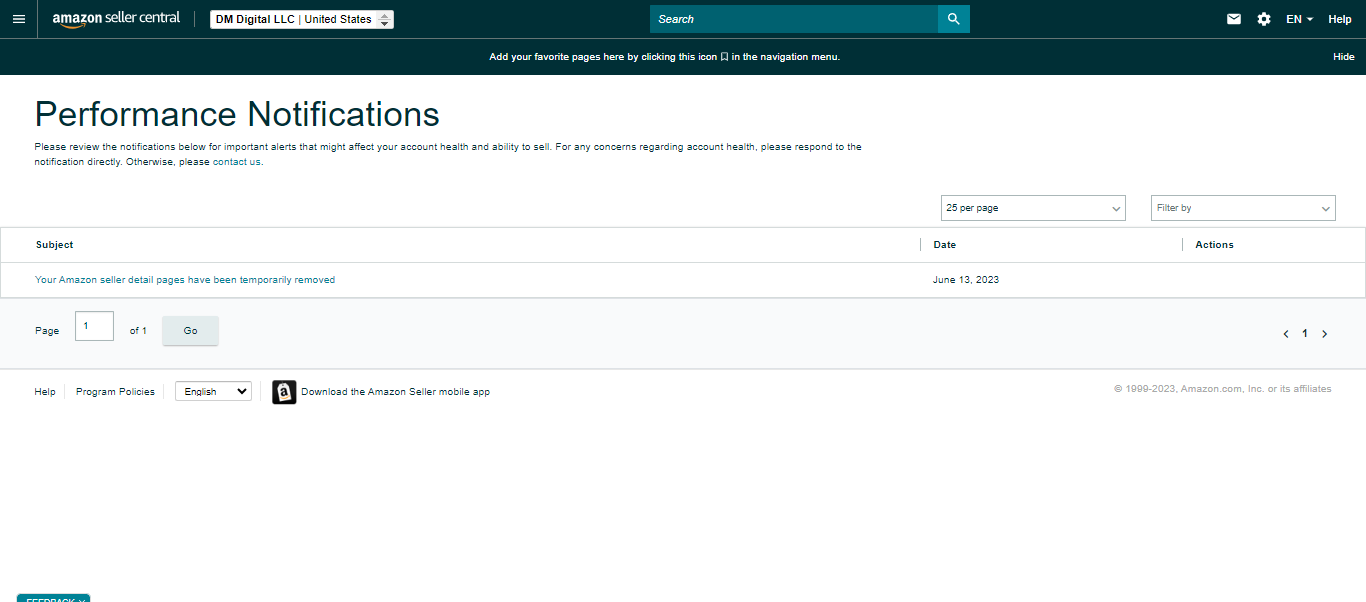Select the Performance Notifications heading
Image resolution: width=1366 pixels, height=602 pixels.
(x=237, y=114)
